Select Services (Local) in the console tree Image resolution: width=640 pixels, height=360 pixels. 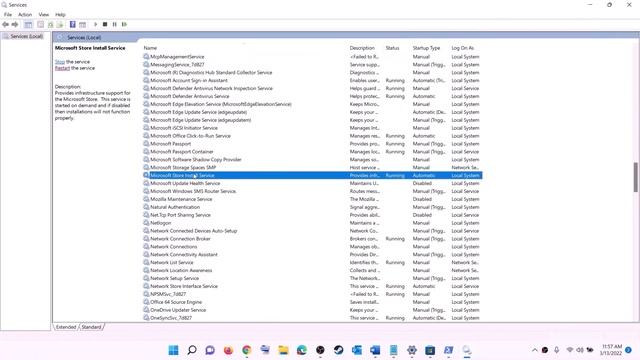pyautogui.click(x=27, y=36)
